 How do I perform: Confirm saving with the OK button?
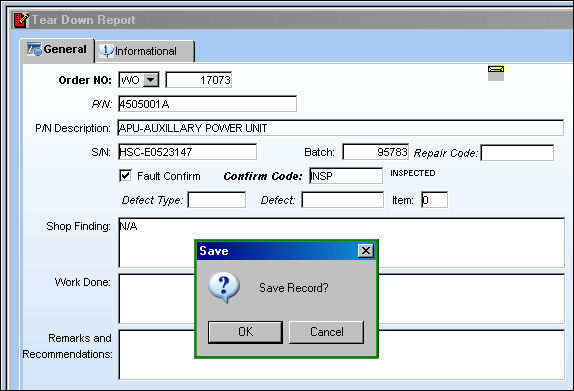coord(245,332)
